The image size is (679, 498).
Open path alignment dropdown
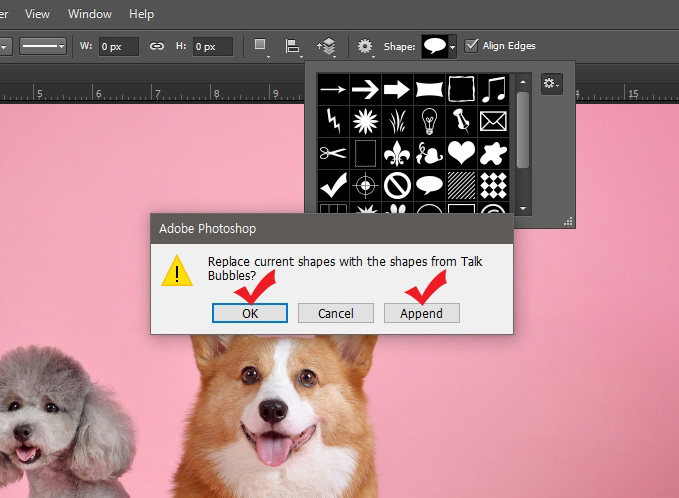click(x=293, y=46)
